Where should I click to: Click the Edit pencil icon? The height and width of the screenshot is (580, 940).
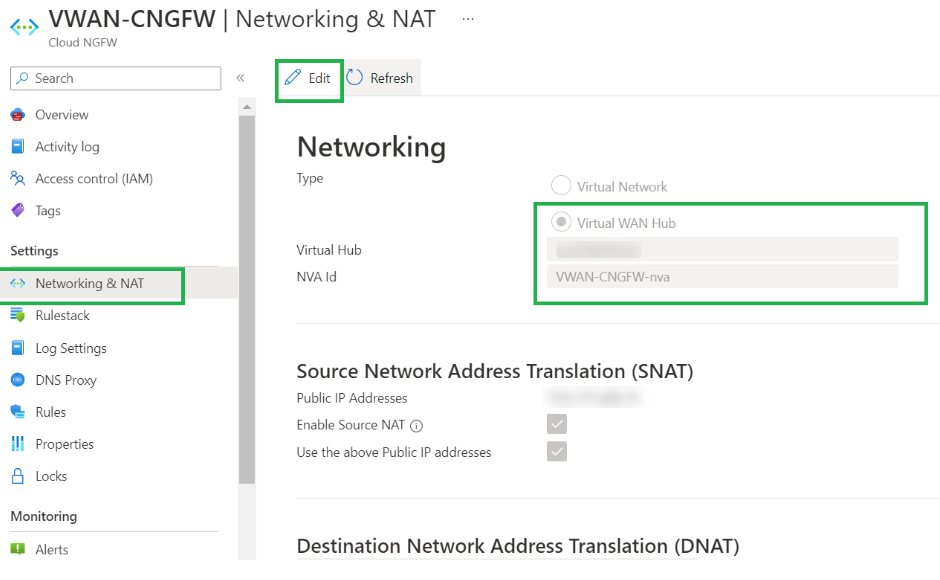coord(293,78)
